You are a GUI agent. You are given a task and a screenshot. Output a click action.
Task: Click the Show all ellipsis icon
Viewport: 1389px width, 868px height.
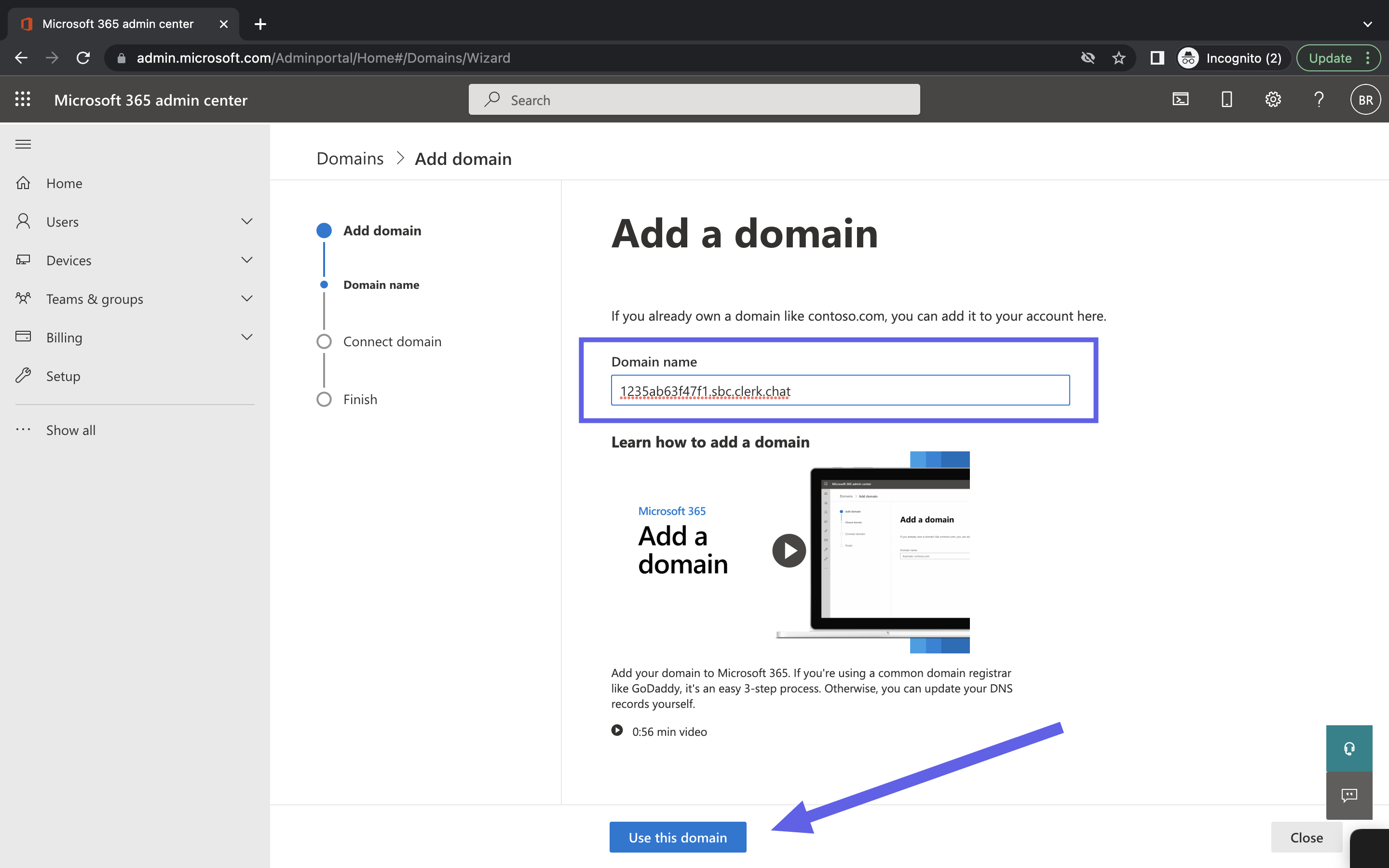(23, 429)
